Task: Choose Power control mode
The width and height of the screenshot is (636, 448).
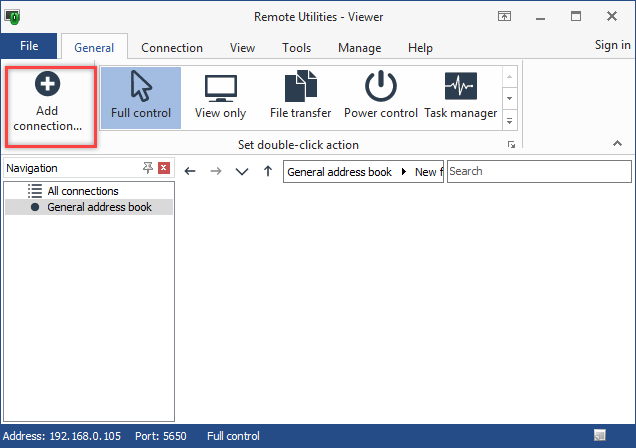Action: pos(380,98)
